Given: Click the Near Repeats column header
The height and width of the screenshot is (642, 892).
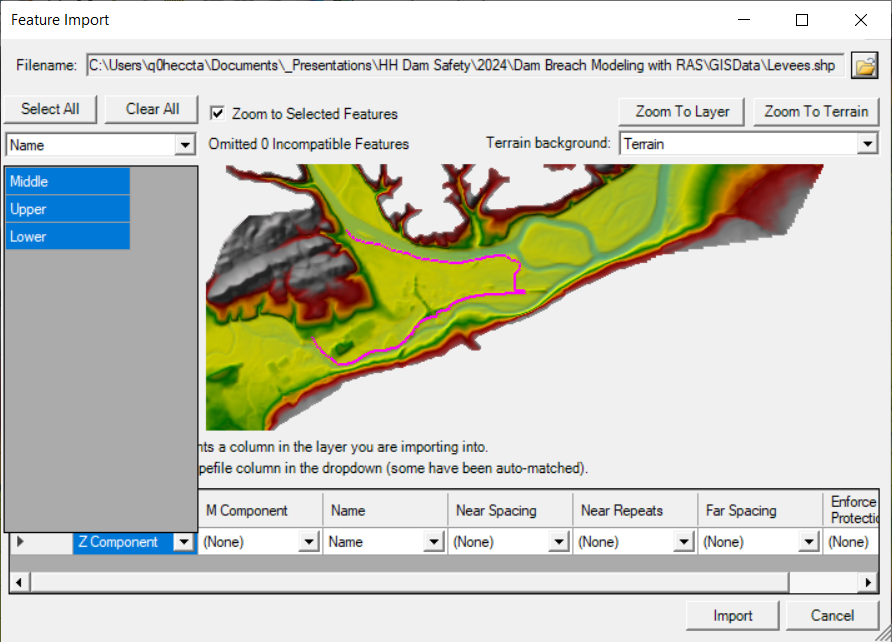Looking at the screenshot, I should point(635,510).
